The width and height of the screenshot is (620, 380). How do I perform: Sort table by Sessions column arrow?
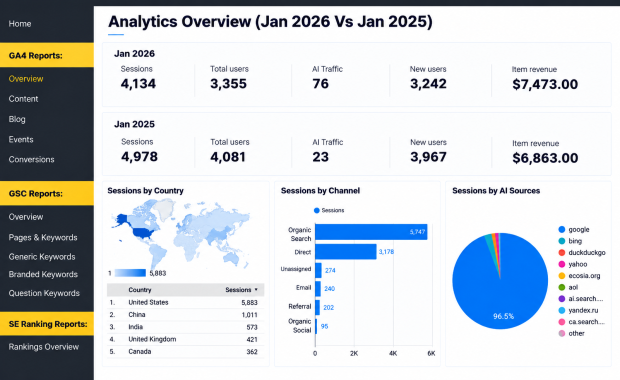click(256, 290)
